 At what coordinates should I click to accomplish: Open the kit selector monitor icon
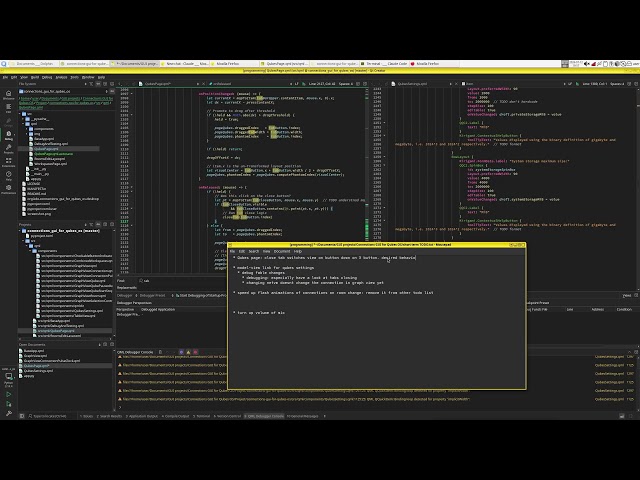pos(9,376)
